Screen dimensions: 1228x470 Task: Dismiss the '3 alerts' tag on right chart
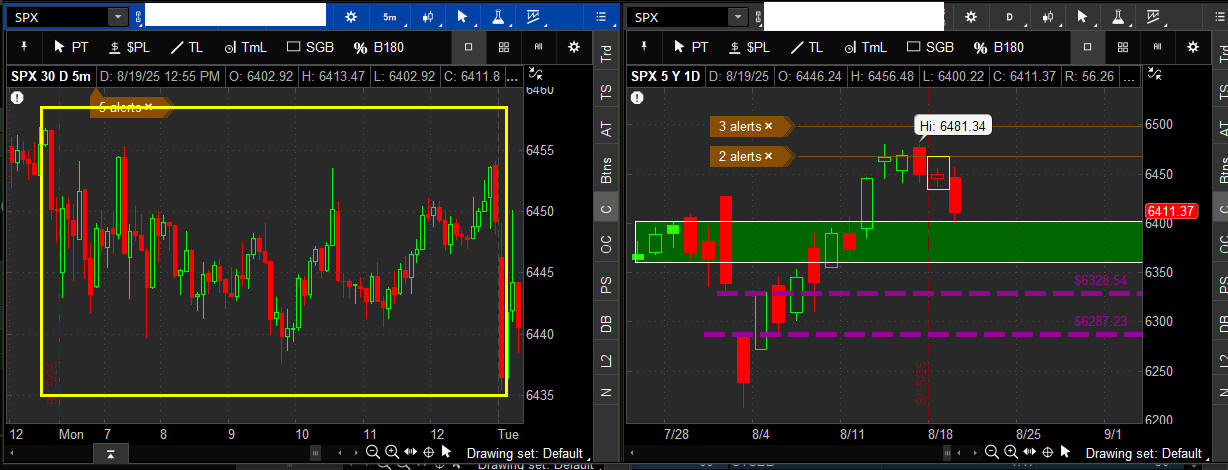point(769,126)
